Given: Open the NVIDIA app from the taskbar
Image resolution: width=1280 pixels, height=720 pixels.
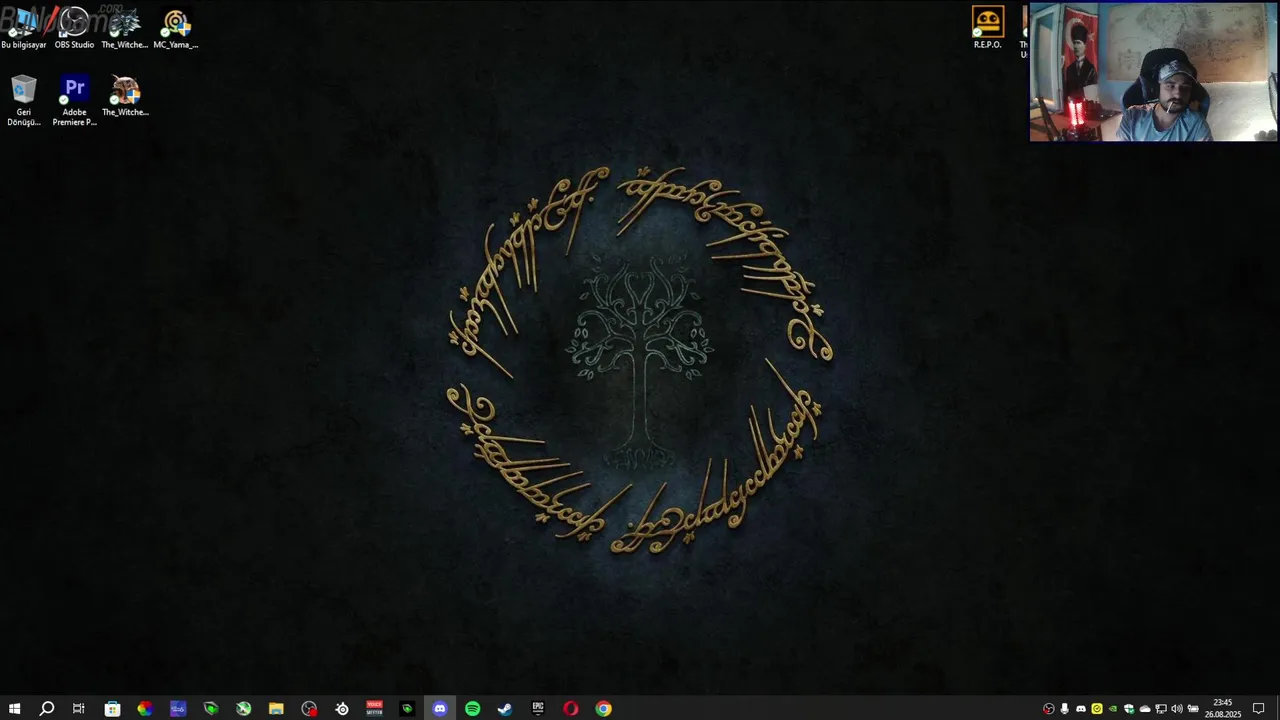Looking at the screenshot, I should coord(407,708).
